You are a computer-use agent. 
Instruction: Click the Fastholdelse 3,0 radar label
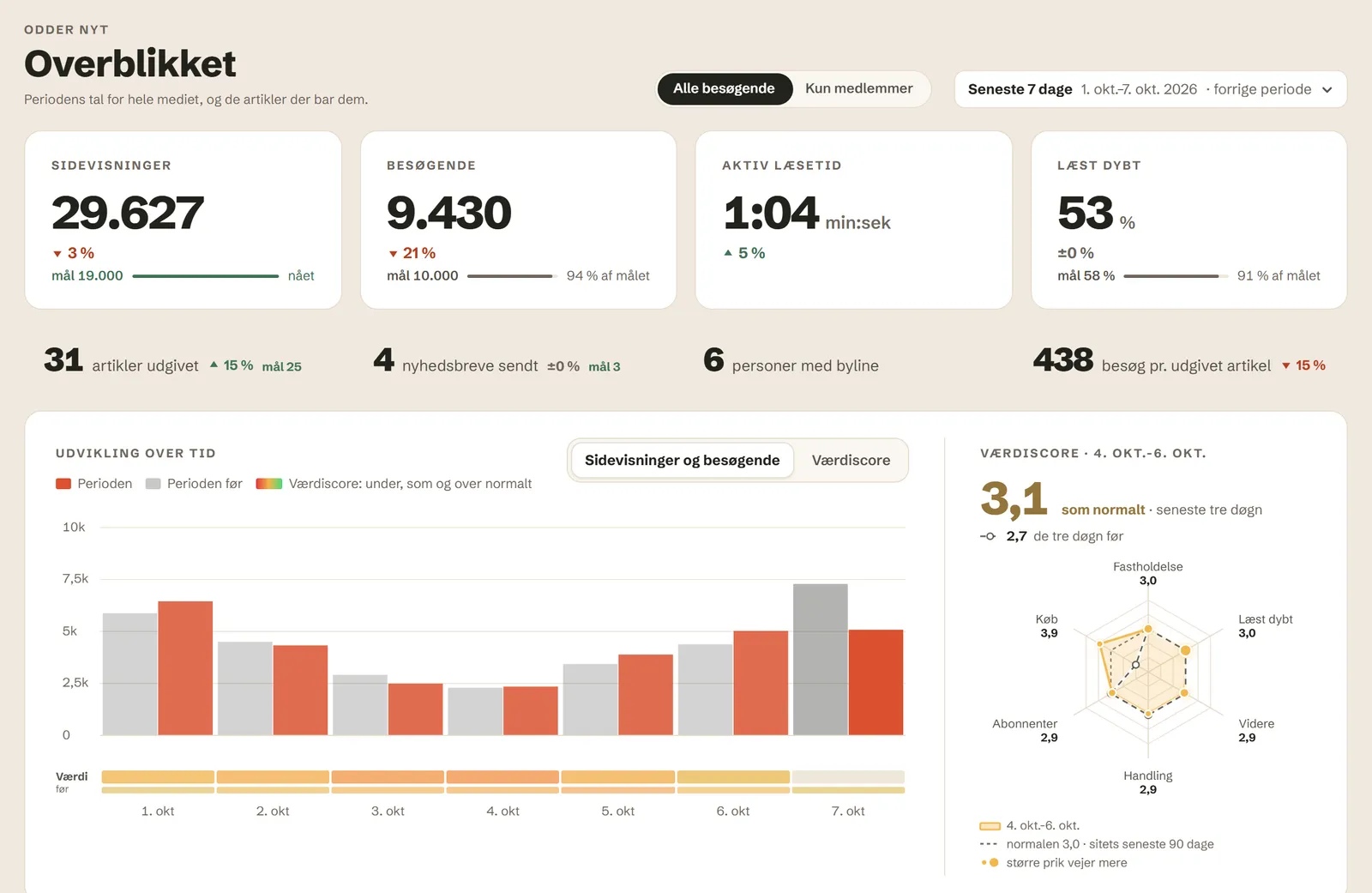[1147, 573]
